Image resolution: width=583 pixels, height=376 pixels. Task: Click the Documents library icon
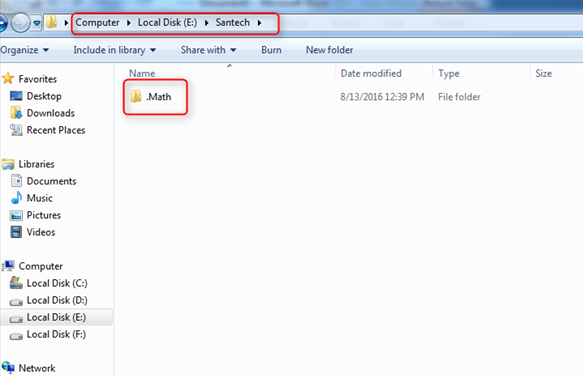coord(16,181)
